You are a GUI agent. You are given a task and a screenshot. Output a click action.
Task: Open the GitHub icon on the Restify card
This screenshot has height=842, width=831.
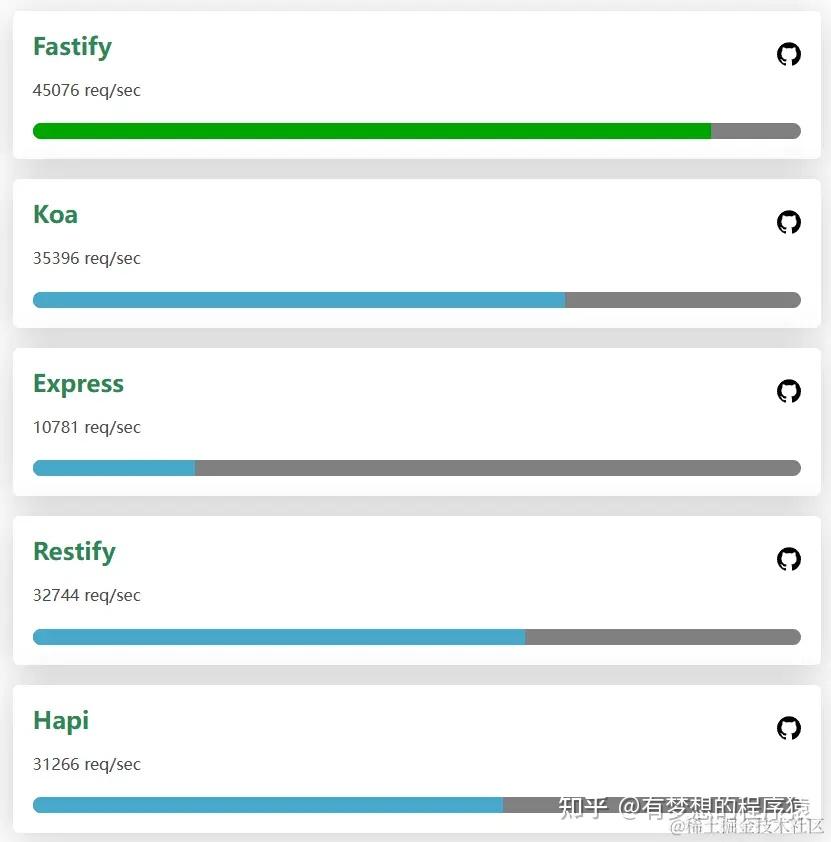pos(789,559)
